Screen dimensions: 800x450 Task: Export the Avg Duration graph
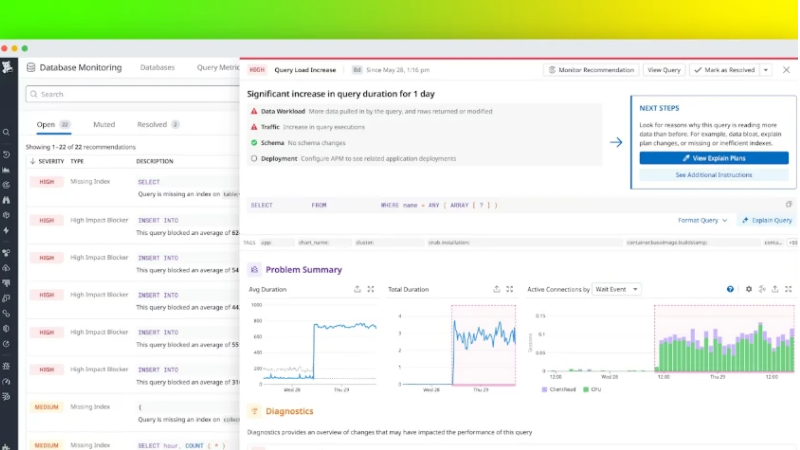point(357,289)
